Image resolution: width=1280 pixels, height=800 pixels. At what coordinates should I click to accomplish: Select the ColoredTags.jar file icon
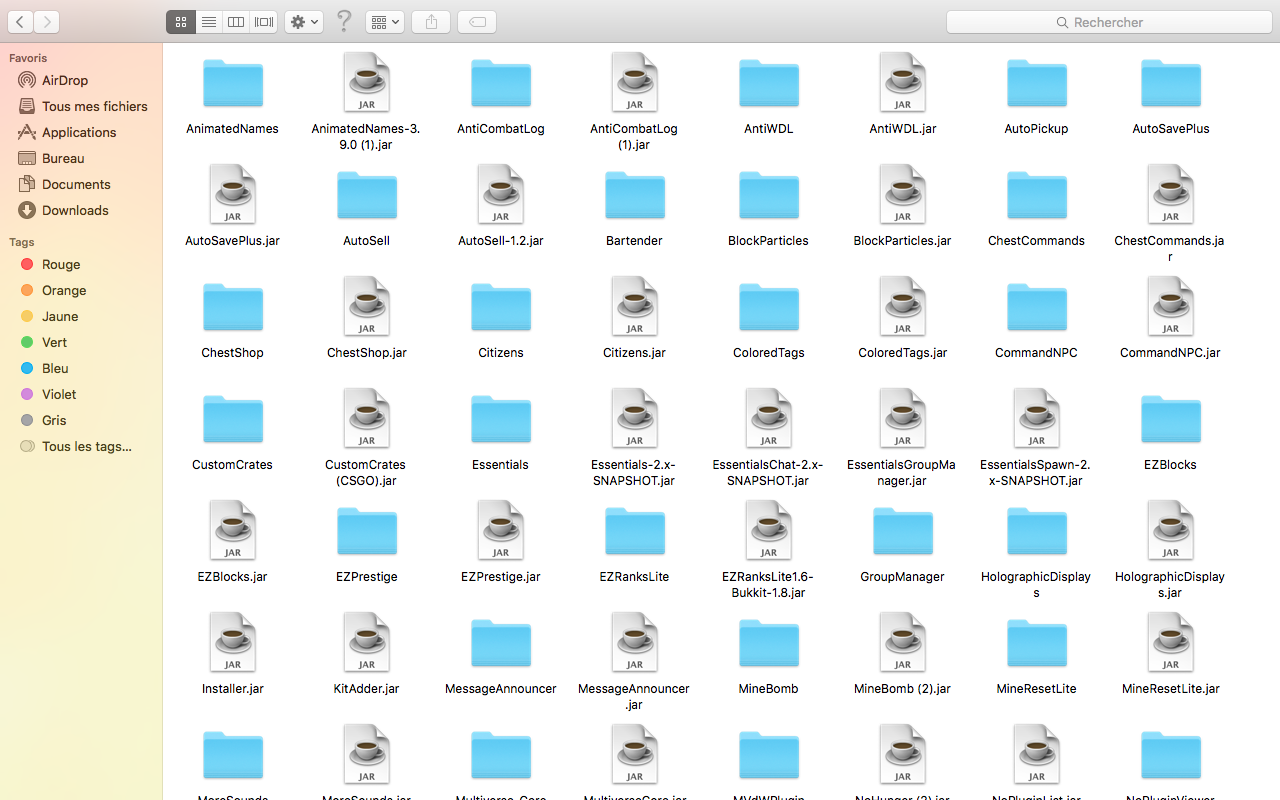pyautogui.click(x=903, y=306)
